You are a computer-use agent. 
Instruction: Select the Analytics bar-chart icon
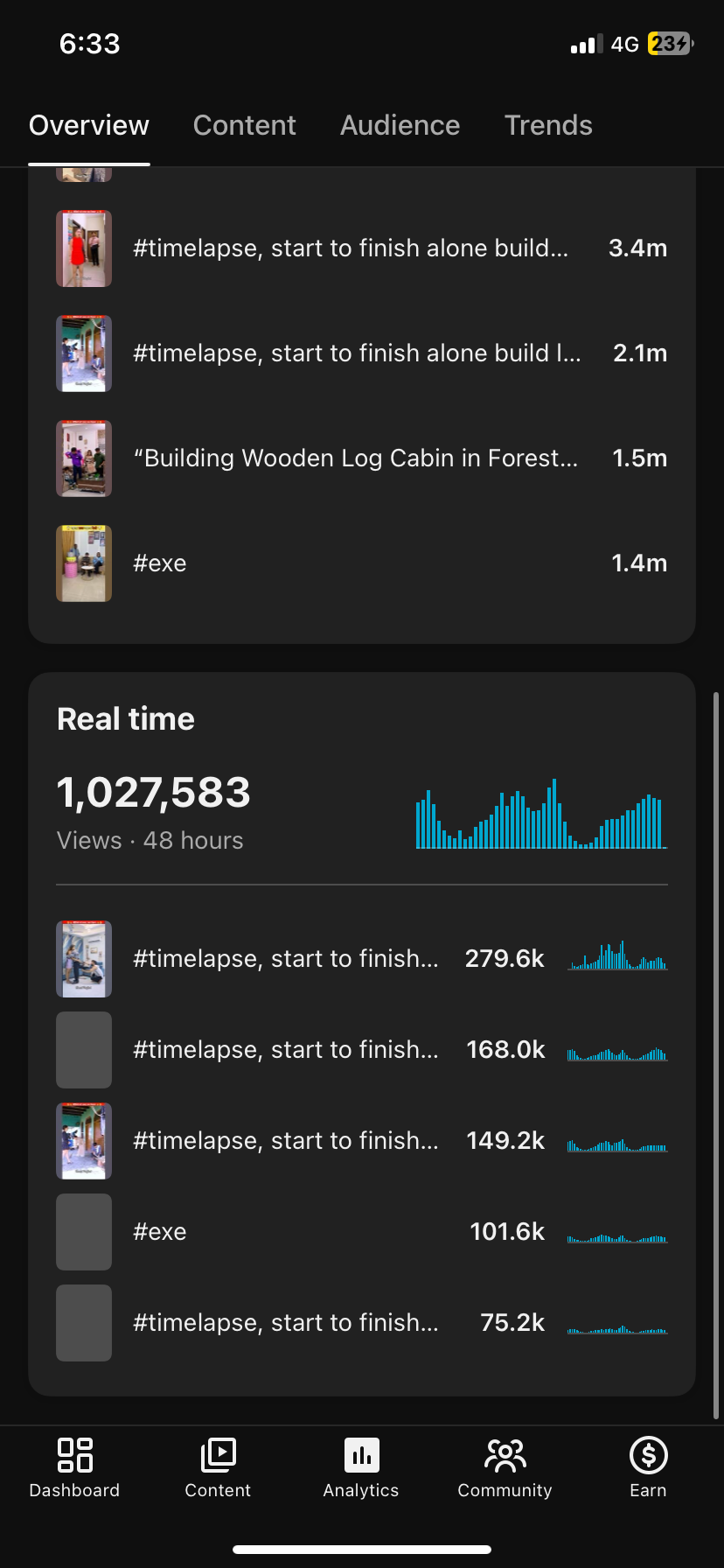(361, 1456)
